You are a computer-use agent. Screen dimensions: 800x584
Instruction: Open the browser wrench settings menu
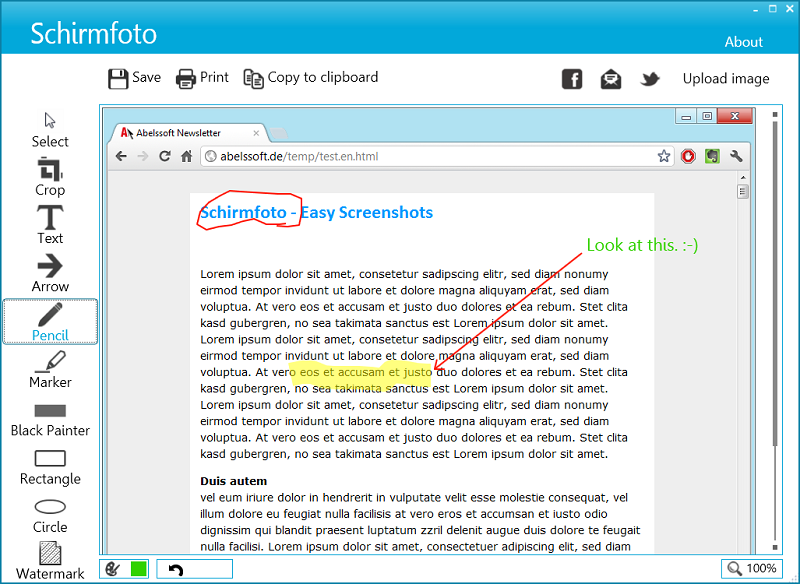click(736, 156)
